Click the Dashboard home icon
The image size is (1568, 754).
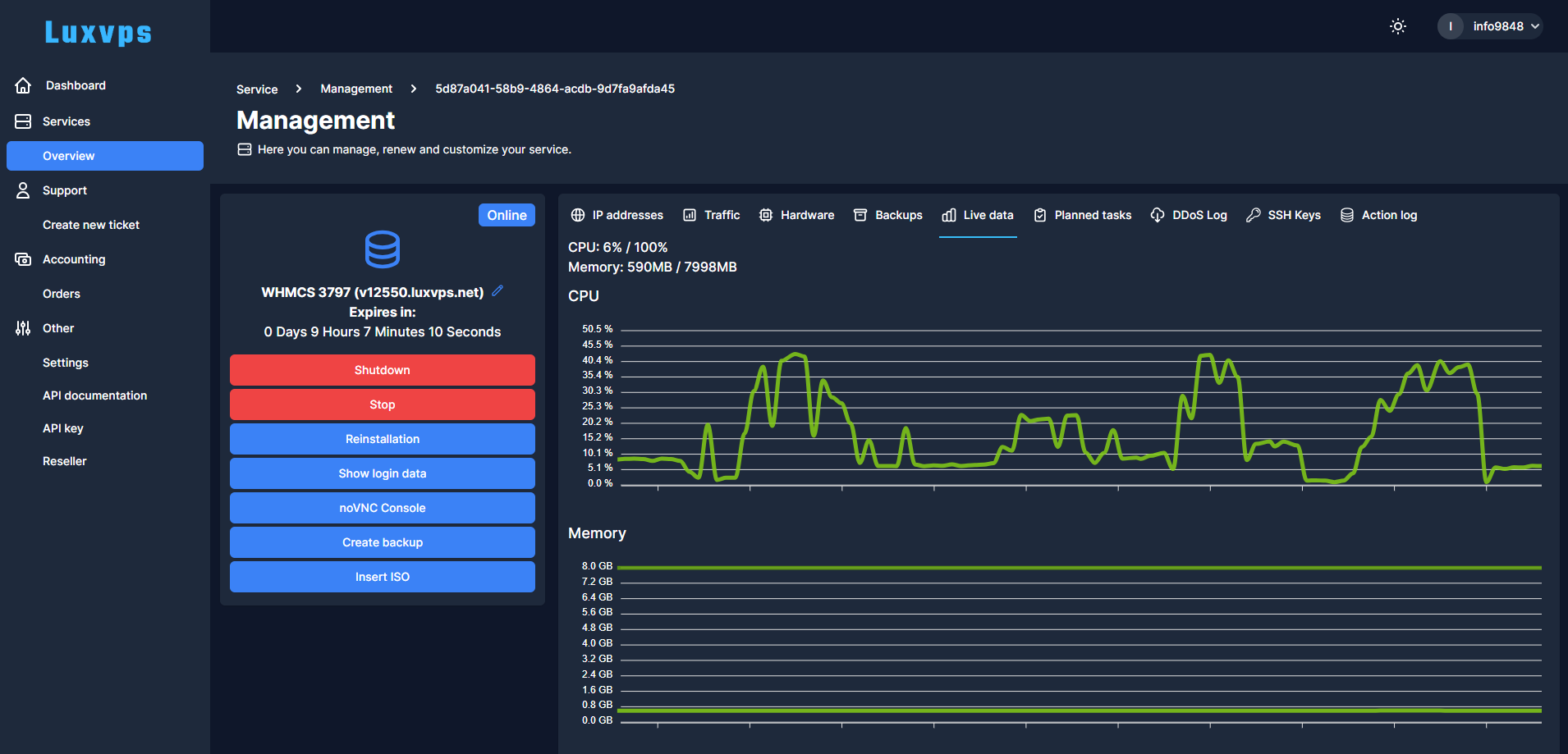[23, 85]
